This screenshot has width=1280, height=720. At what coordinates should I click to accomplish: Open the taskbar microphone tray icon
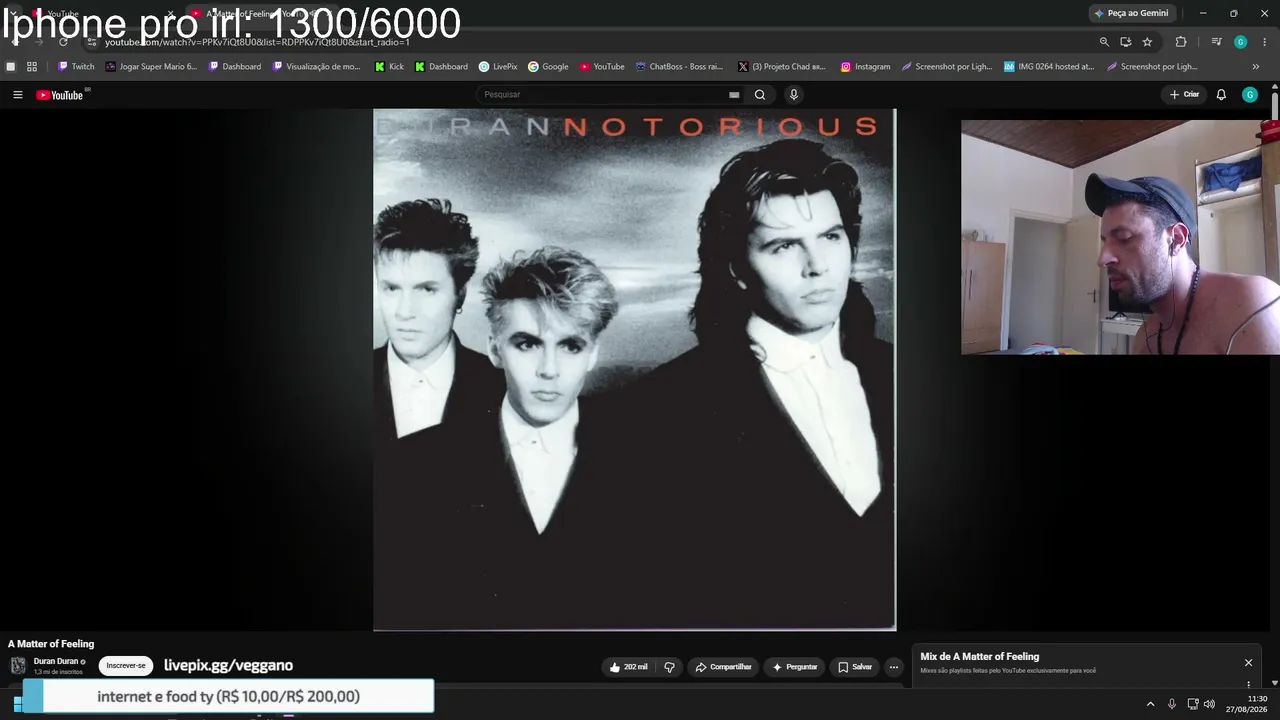point(1172,704)
